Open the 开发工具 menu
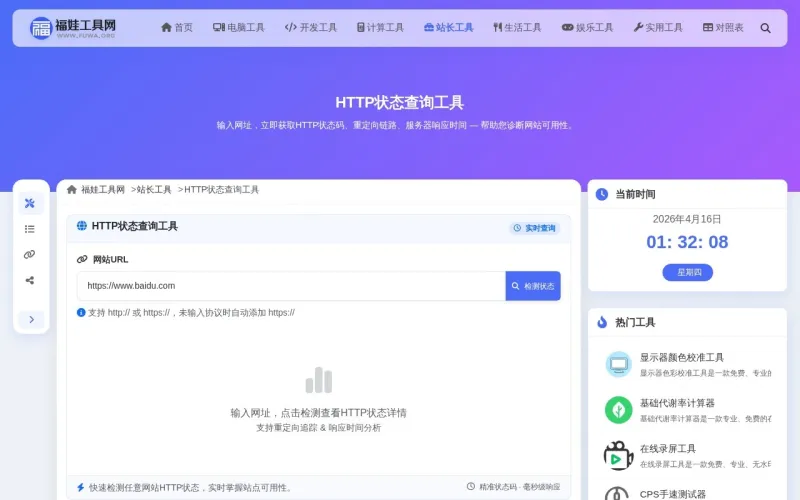 click(x=311, y=28)
